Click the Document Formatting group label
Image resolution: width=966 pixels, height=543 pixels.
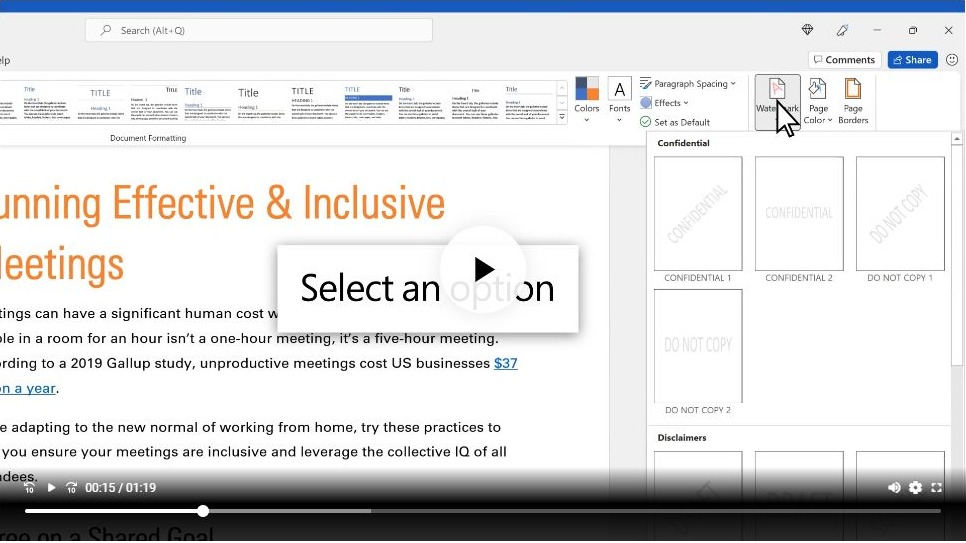coord(148,138)
